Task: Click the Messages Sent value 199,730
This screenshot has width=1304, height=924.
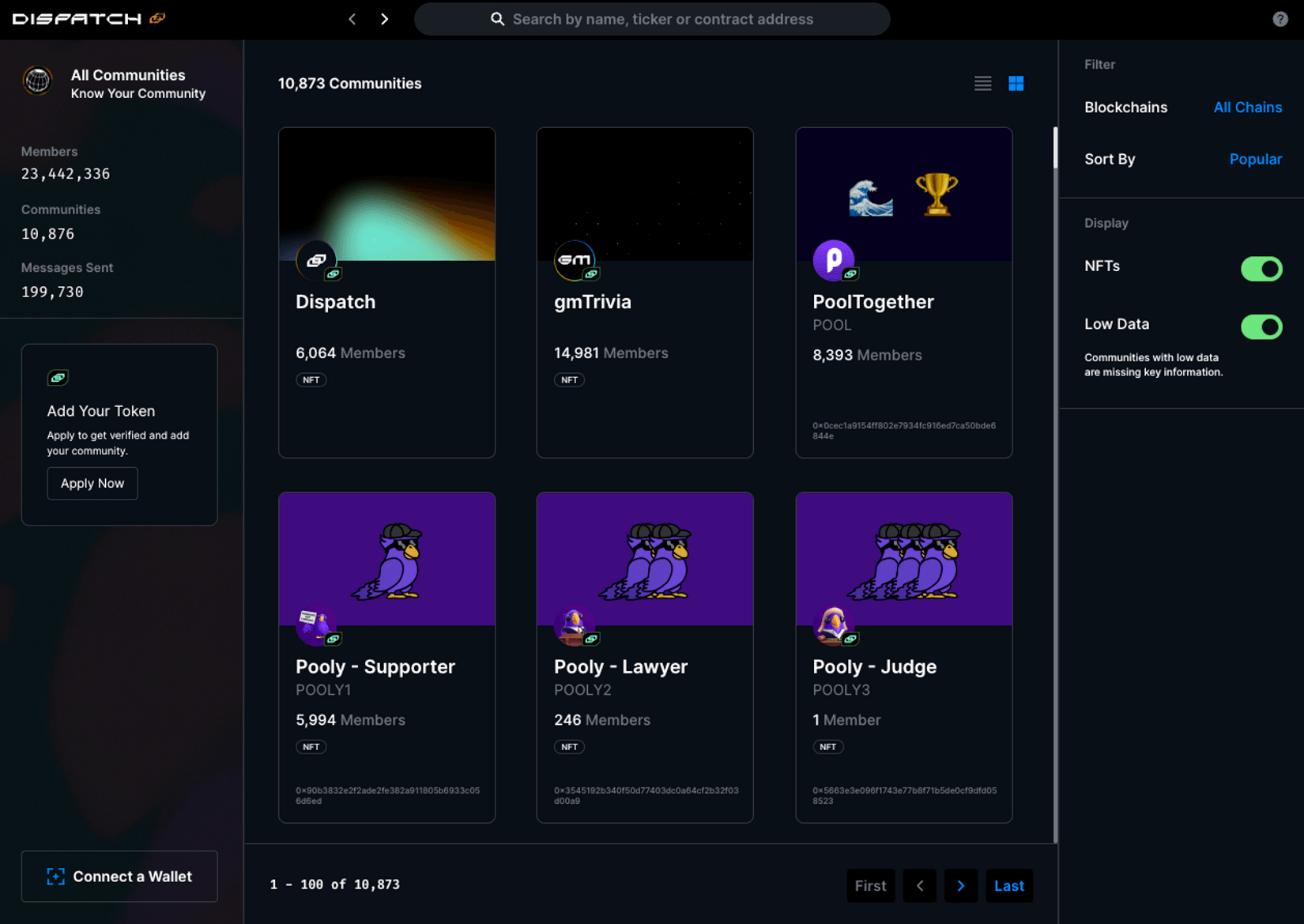Action: point(52,292)
